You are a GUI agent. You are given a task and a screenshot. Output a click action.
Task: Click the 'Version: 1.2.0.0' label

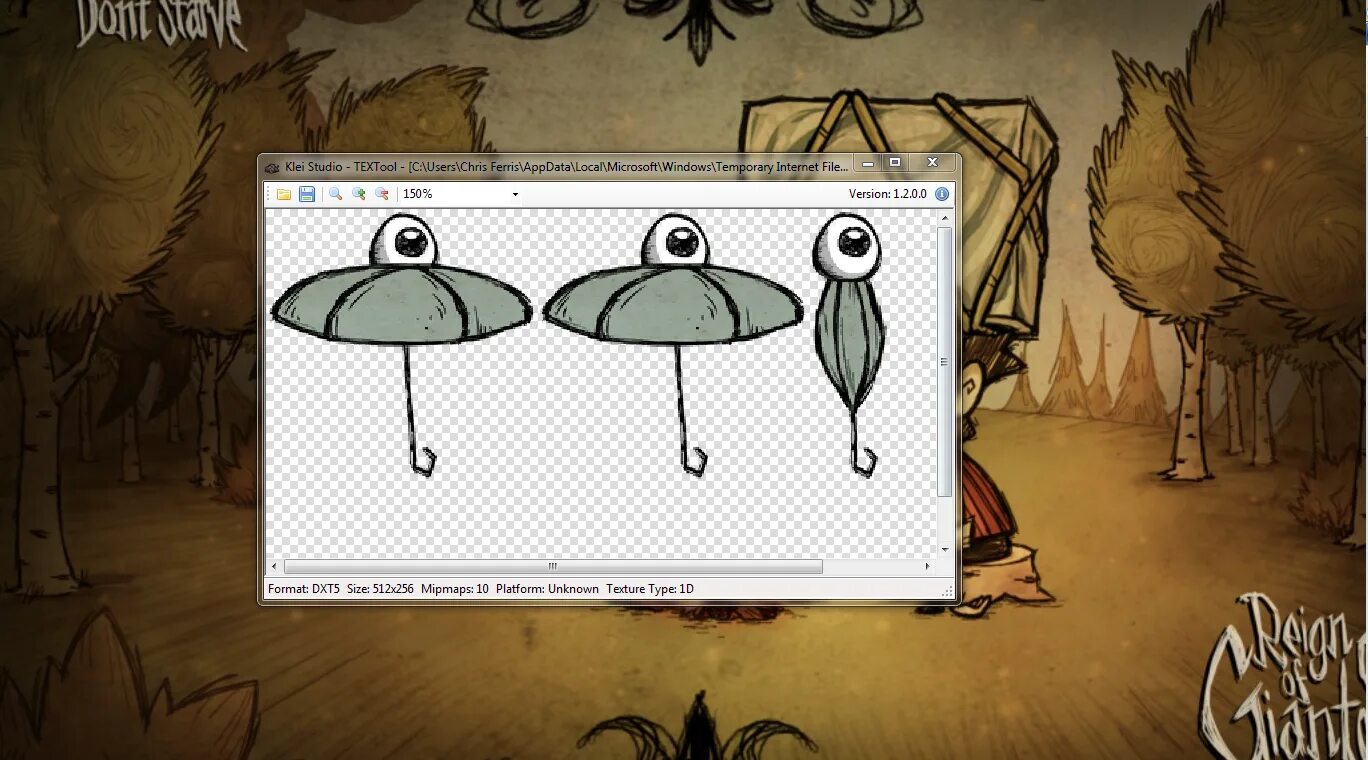(888, 194)
